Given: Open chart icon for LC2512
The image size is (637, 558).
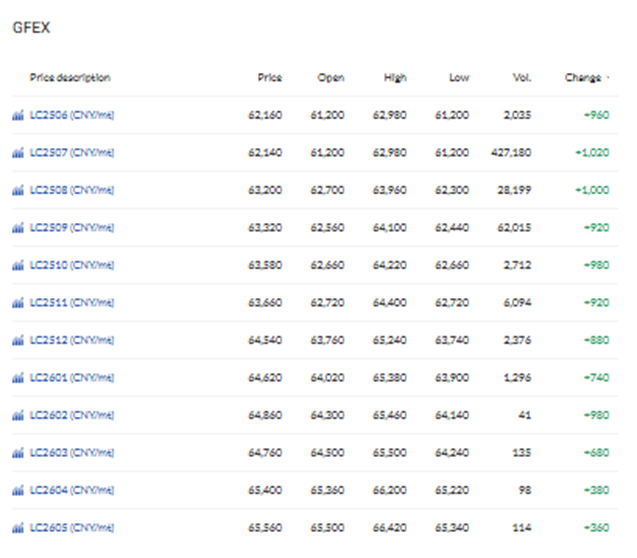Looking at the screenshot, I should [18, 340].
